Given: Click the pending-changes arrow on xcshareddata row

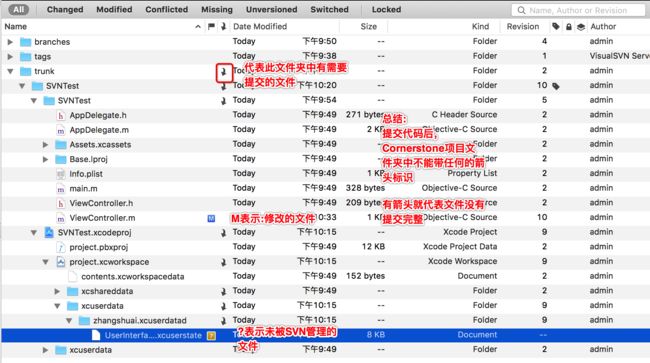Looking at the screenshot, I should [223, 292].
